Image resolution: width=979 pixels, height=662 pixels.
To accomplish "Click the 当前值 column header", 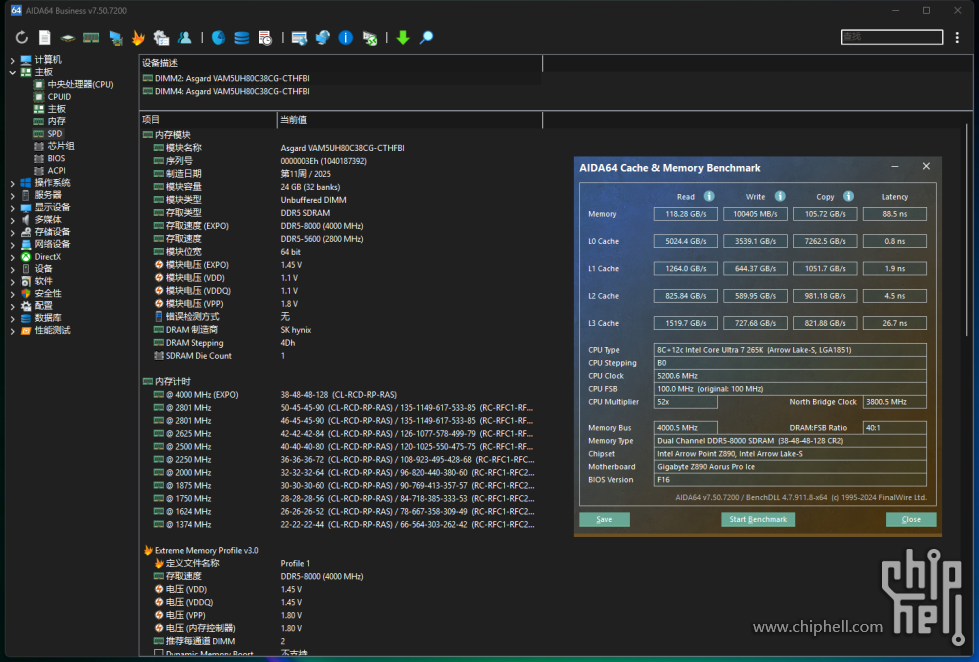I will pyautogui.click(x=410, y=120).
